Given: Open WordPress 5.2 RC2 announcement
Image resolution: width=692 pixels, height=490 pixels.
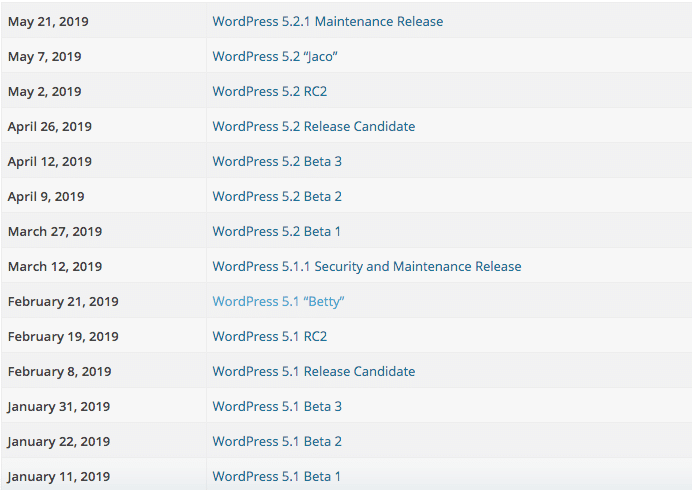Looking at the screenshot, I should (269, 91).
